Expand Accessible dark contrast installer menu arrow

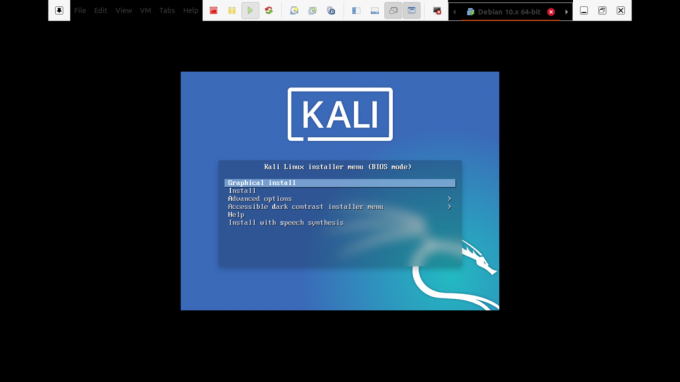coord(449,207)
